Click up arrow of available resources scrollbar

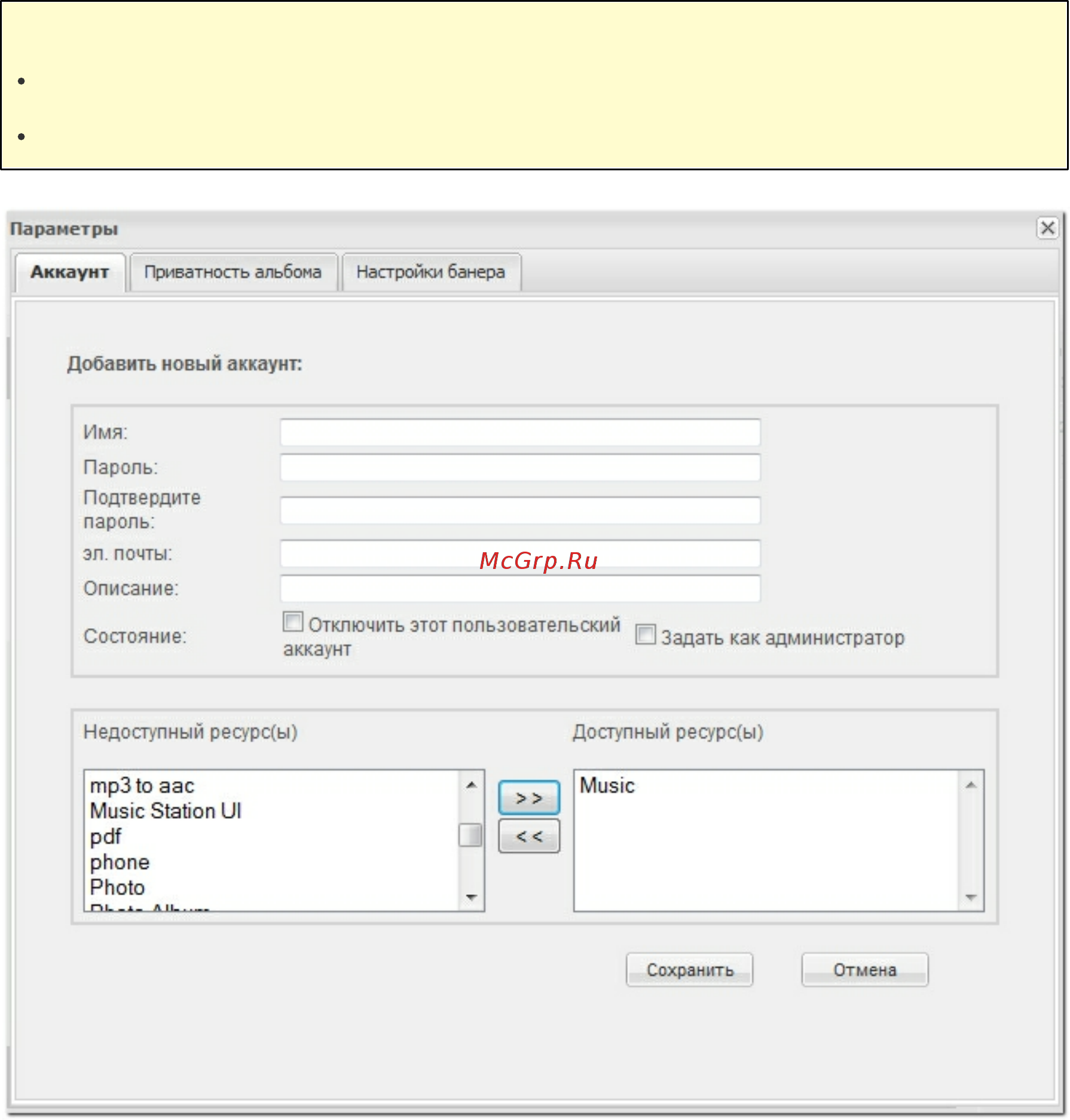pos(971,785)
